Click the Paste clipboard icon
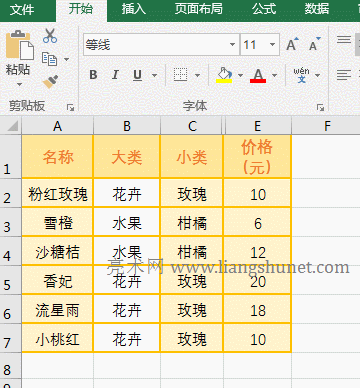 tap(20, 45)
